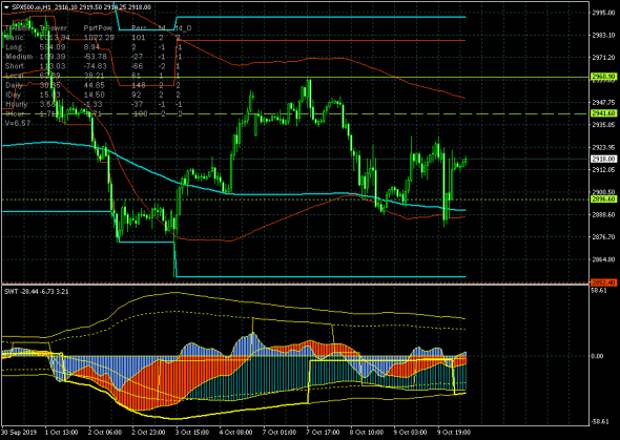Select the dashed horizontal line at 2941.60
This screenshot has width=620, height=440.
point(295,114)
